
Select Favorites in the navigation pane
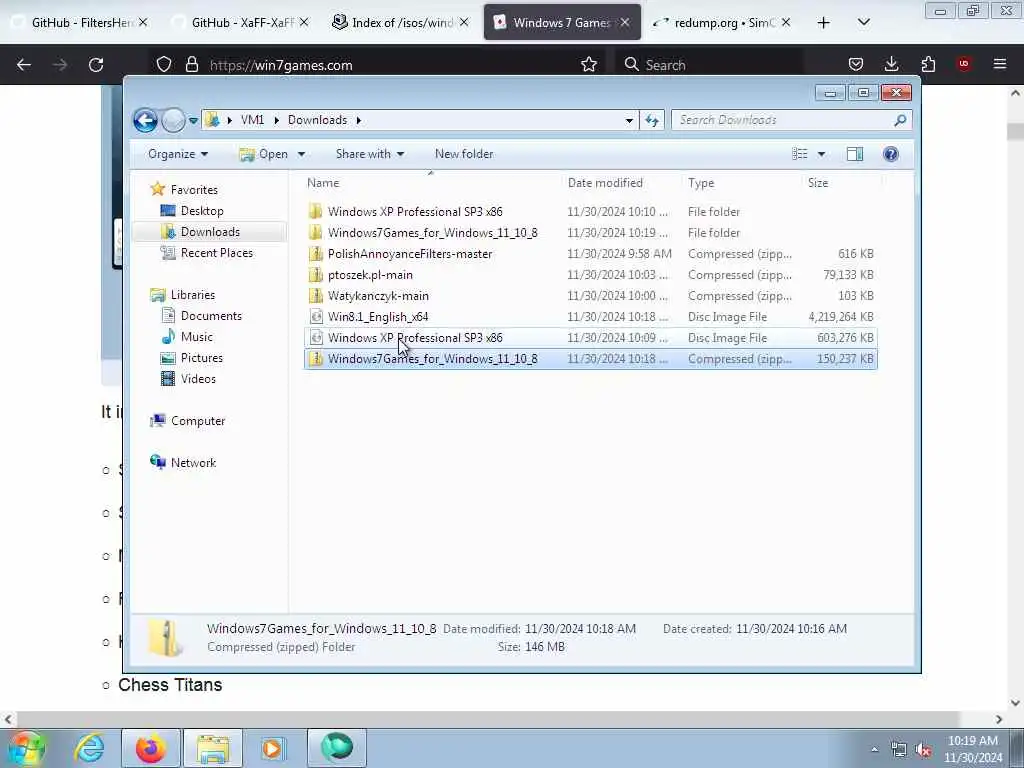[x=194, y=190]
